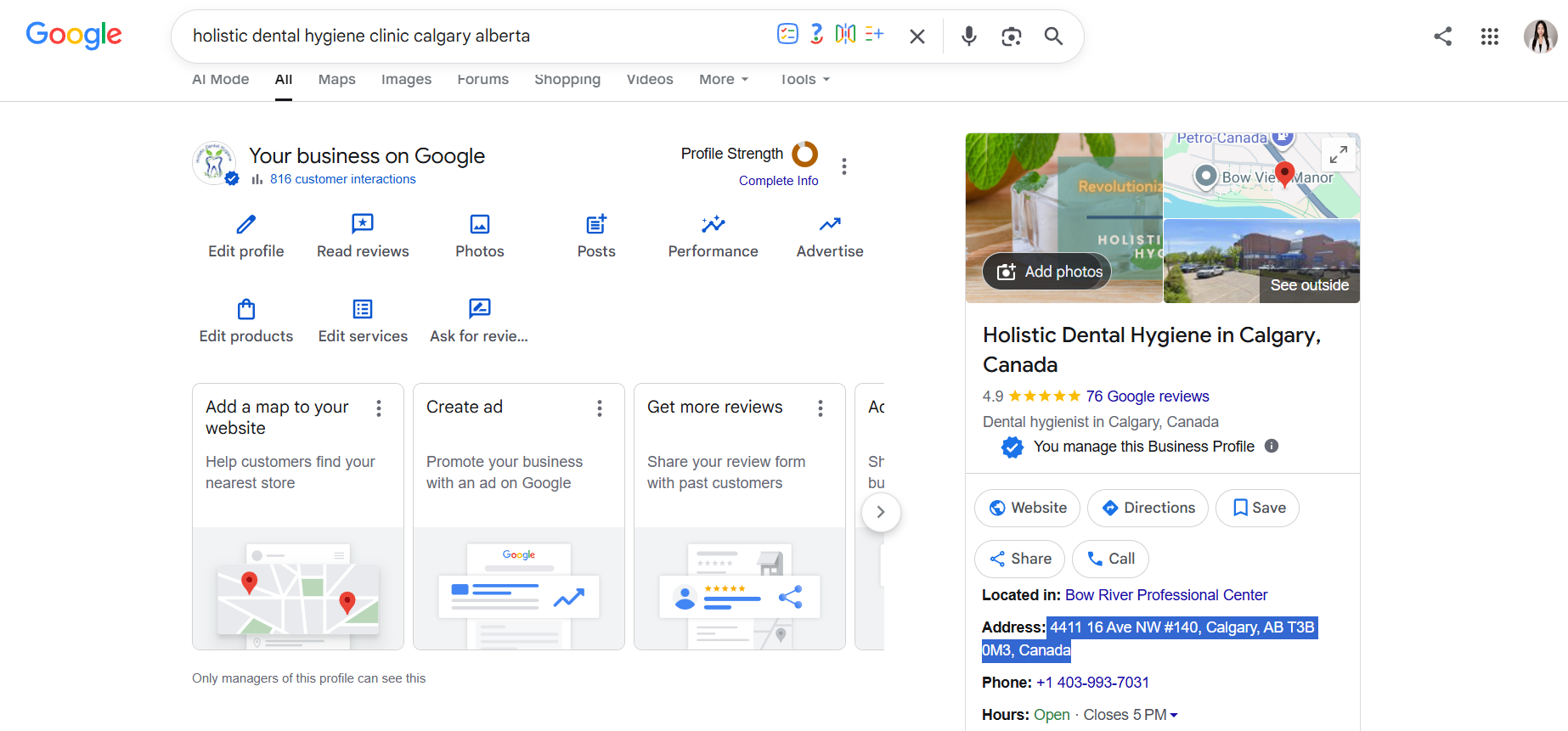Click the Advertise icon
1568x731 pixels.
point(830,224)
